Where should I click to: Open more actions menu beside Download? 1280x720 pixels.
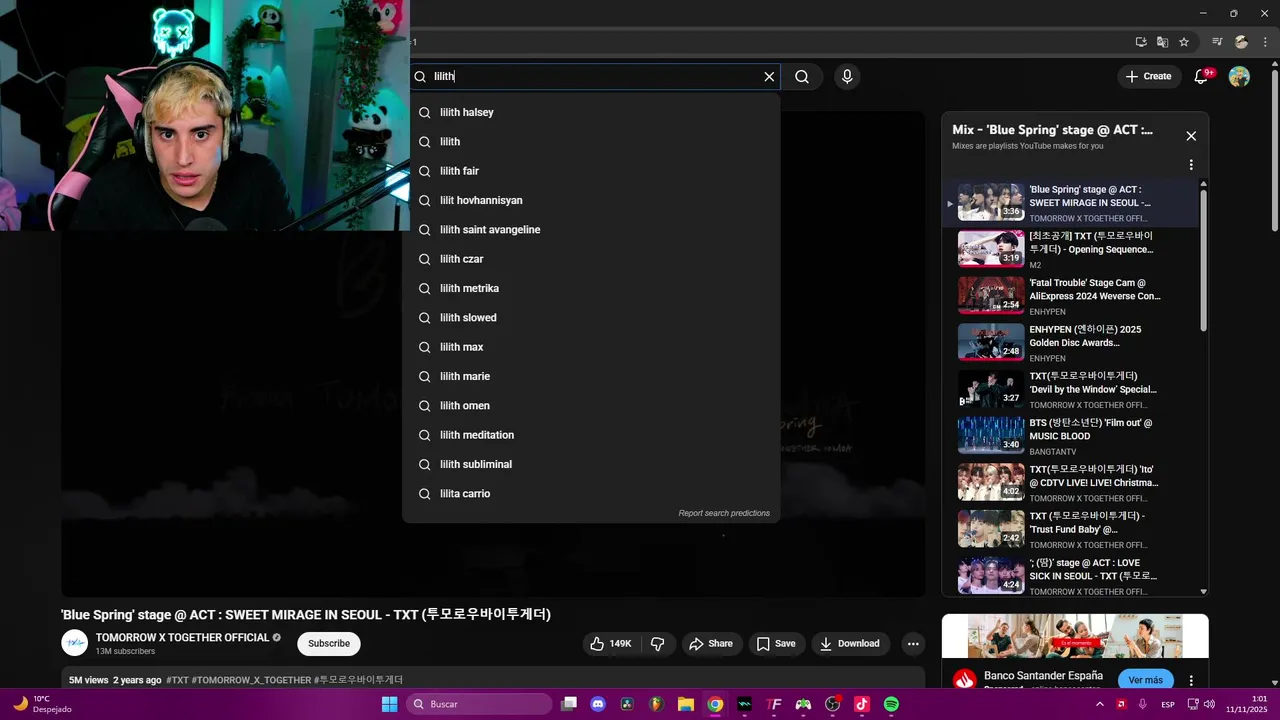click(913, 644)
